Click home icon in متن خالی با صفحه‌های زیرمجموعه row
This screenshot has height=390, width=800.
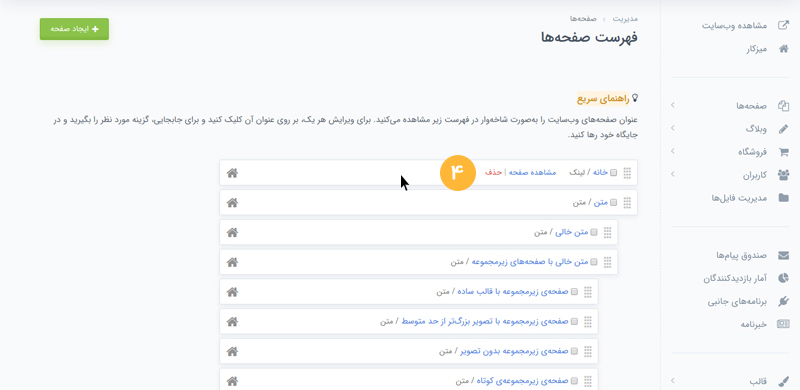[232, 262]
